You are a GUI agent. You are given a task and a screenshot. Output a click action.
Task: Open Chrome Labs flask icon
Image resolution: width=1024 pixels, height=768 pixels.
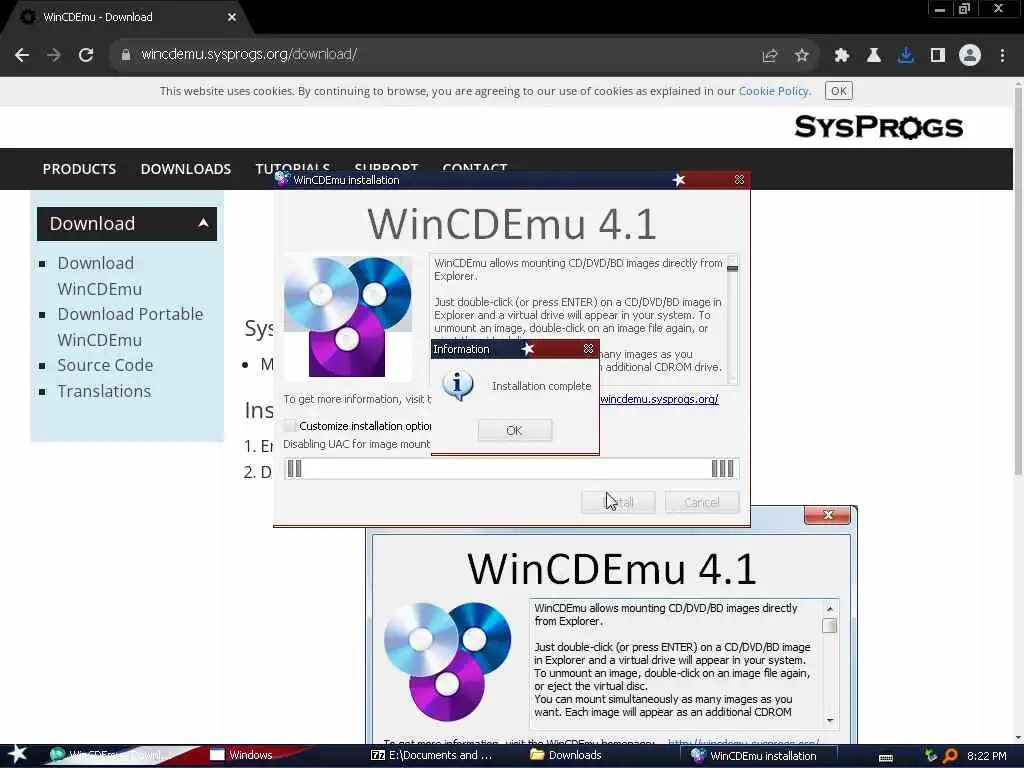coord(874,56)
